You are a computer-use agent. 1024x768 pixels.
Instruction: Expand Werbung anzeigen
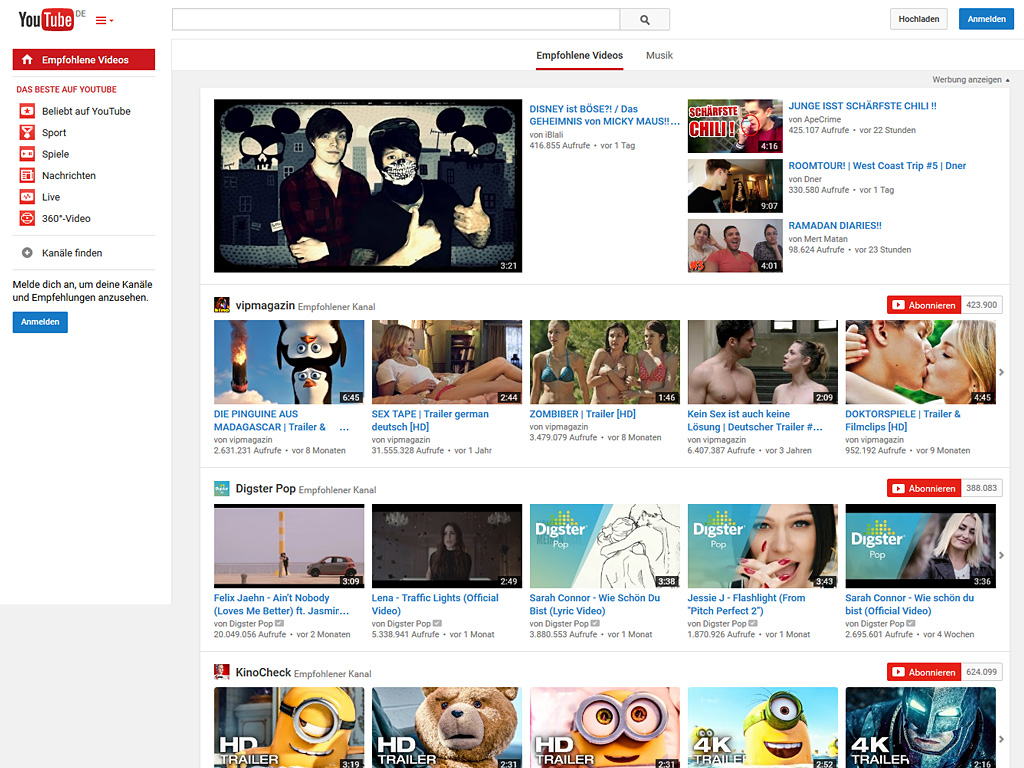pos(970,80)
